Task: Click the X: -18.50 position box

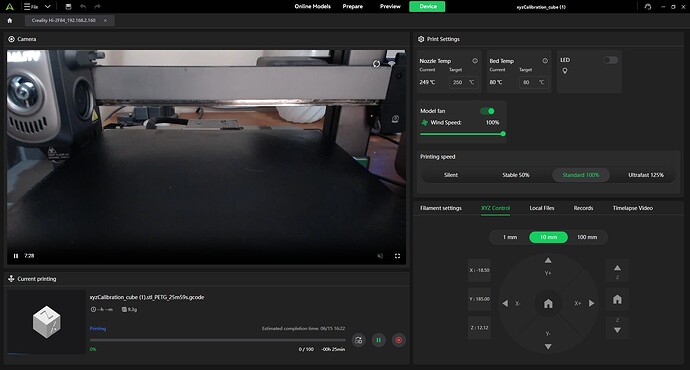Action: pos(479,270)
